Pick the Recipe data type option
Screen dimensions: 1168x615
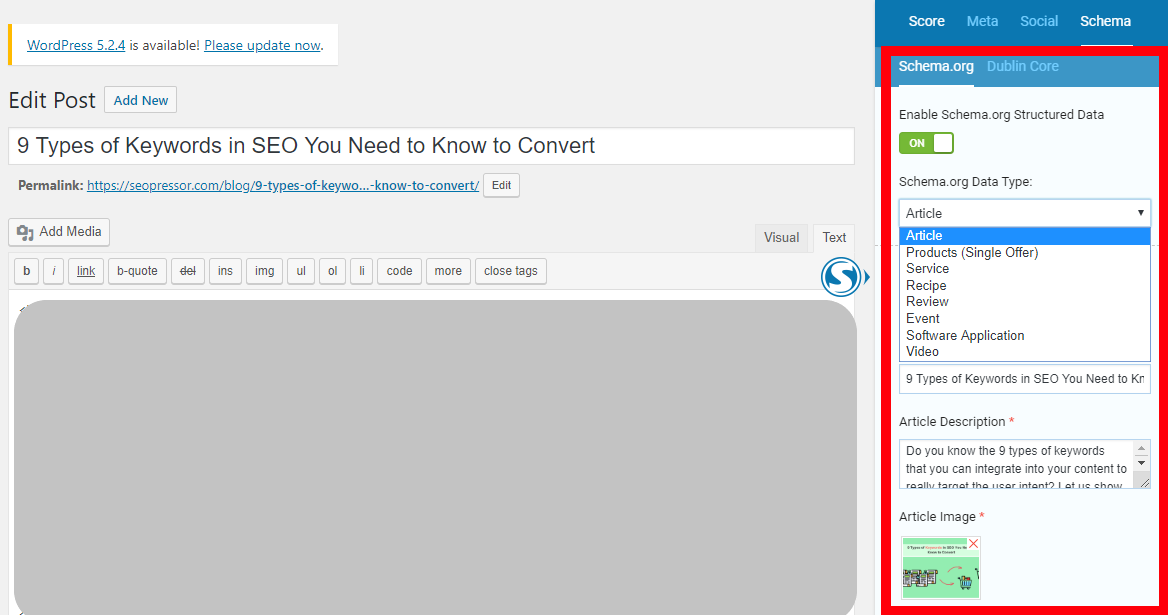point(1024,285)
